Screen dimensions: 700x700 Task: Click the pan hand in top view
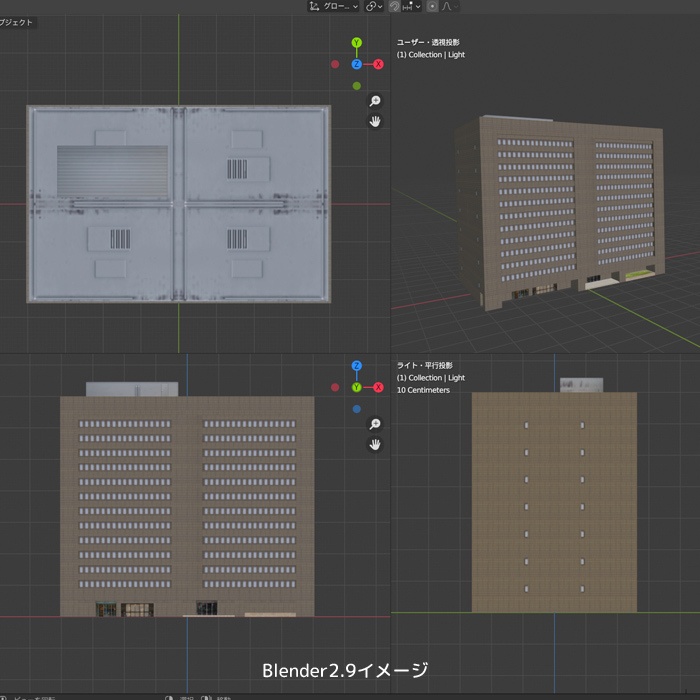click(x=375, y=121)
